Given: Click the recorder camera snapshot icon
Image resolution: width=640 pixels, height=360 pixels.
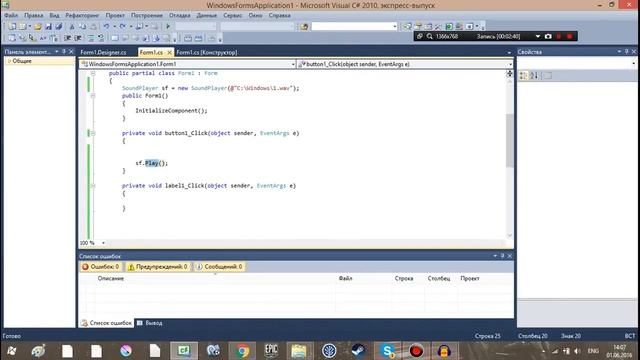Looking at the screenshot, I should click(x=548, y=36).
